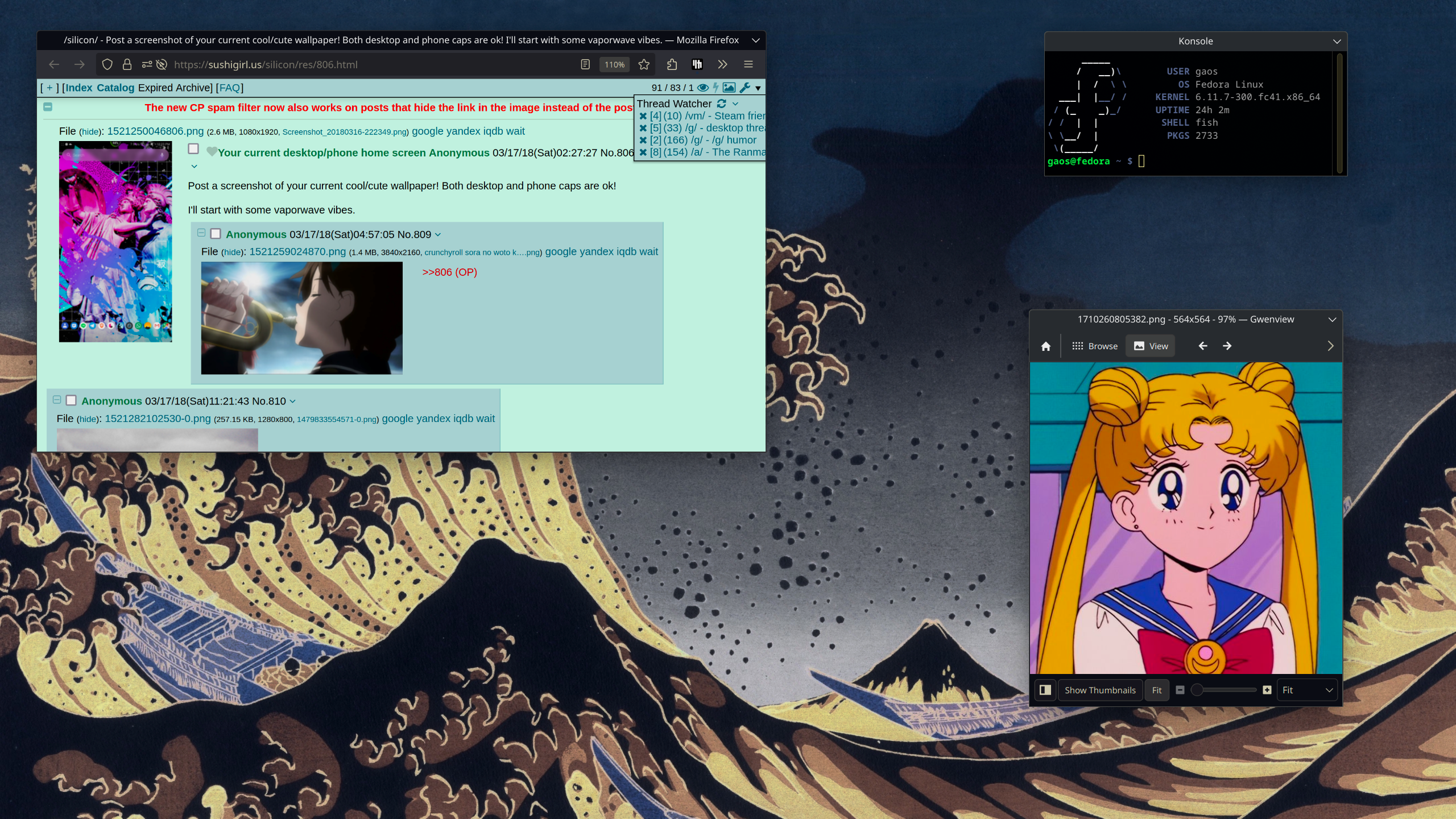Click the >>806 (OP) reply link

point(449,272)
